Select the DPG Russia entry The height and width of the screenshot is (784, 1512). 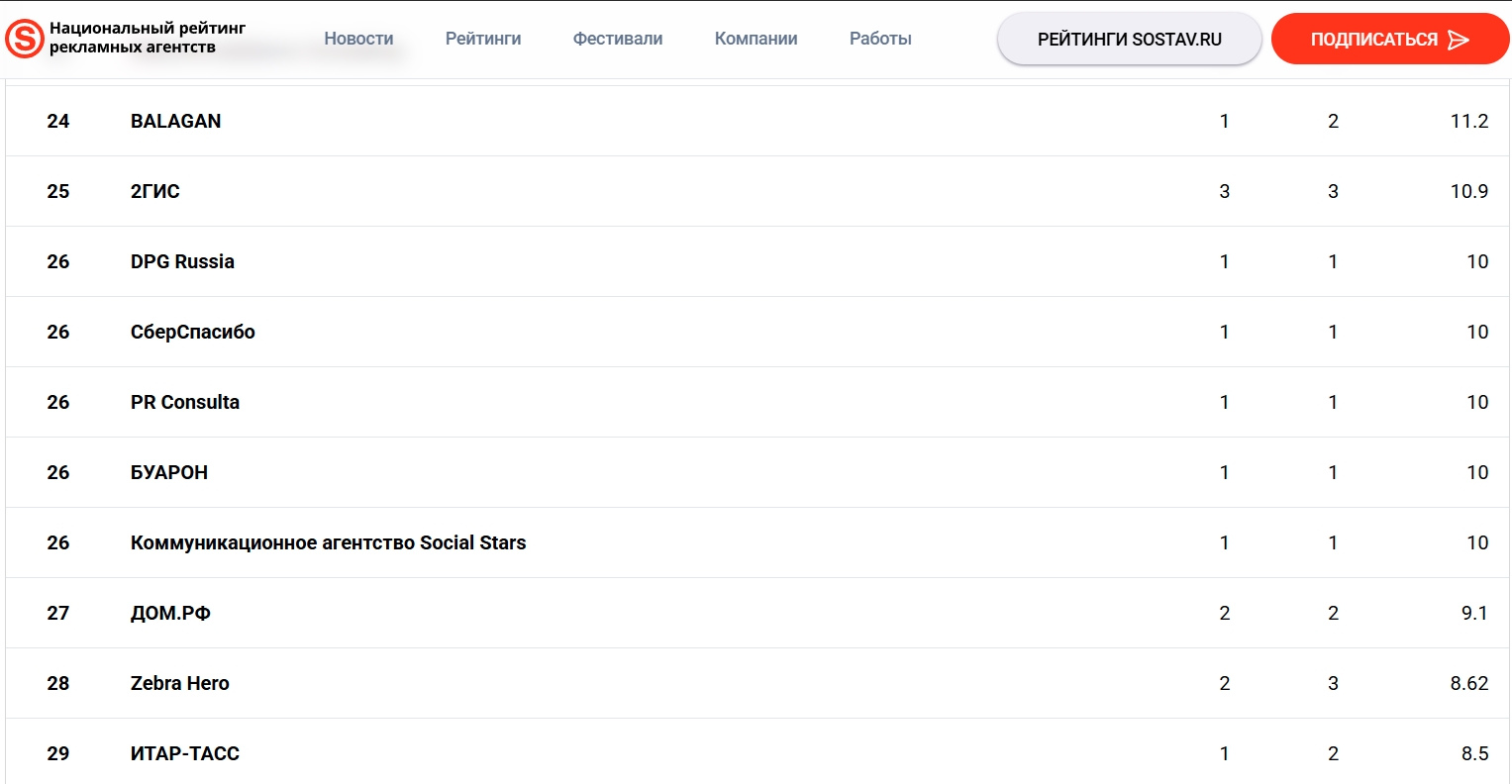pos(182,261)
